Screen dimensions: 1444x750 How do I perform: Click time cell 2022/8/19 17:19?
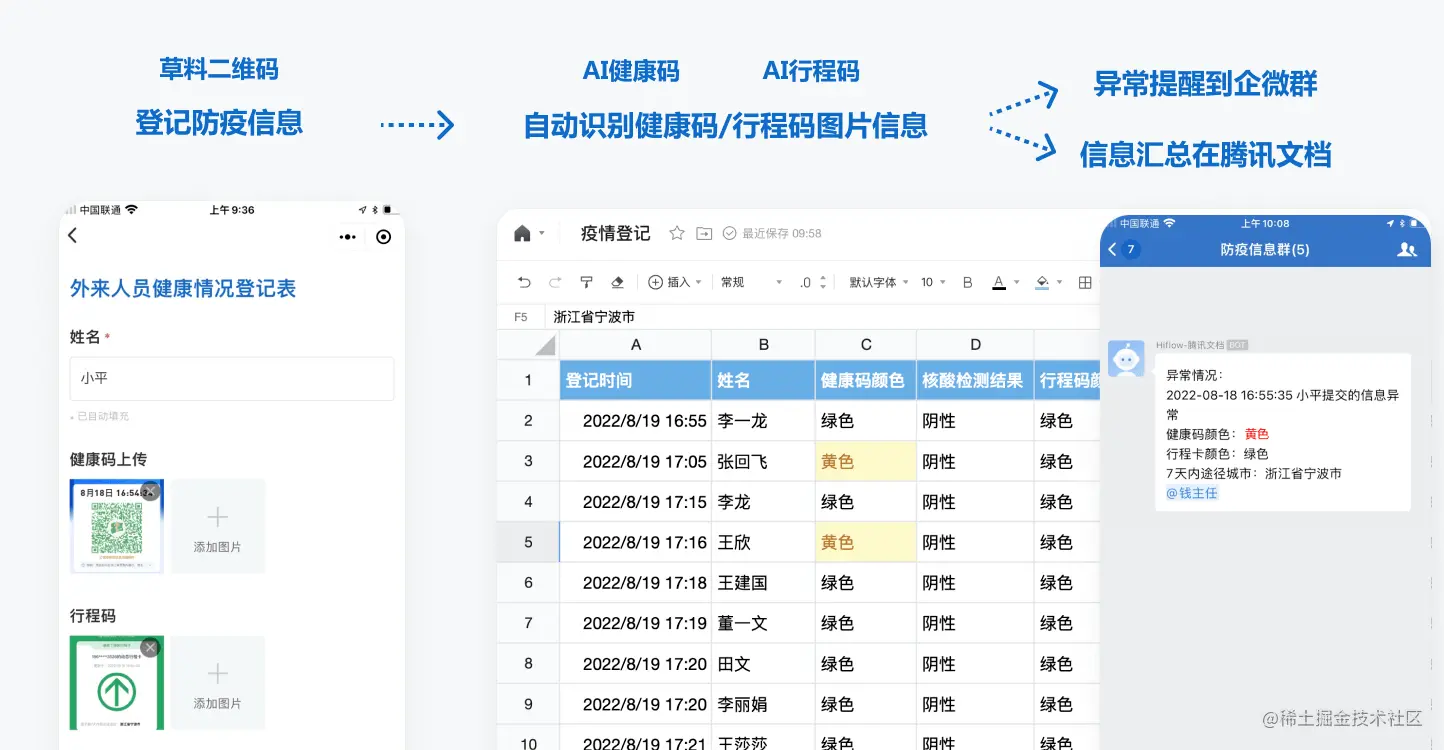(636, 623)
